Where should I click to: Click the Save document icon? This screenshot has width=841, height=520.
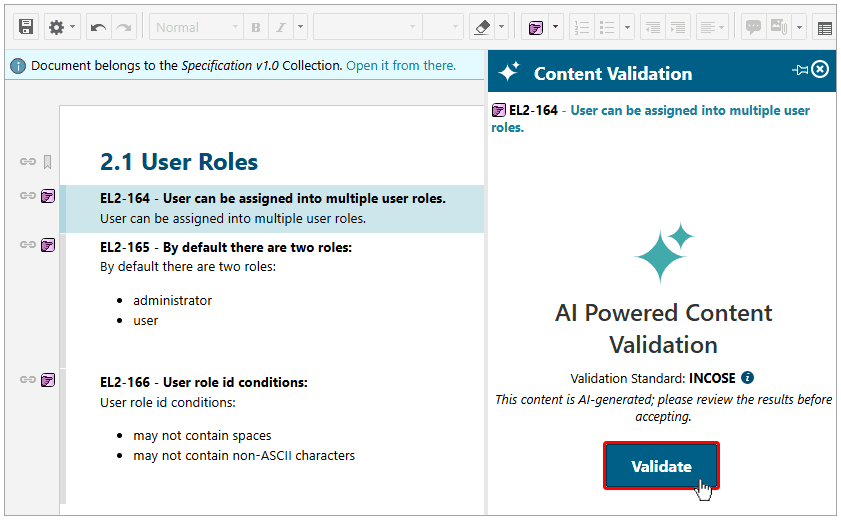pos(26,27)
